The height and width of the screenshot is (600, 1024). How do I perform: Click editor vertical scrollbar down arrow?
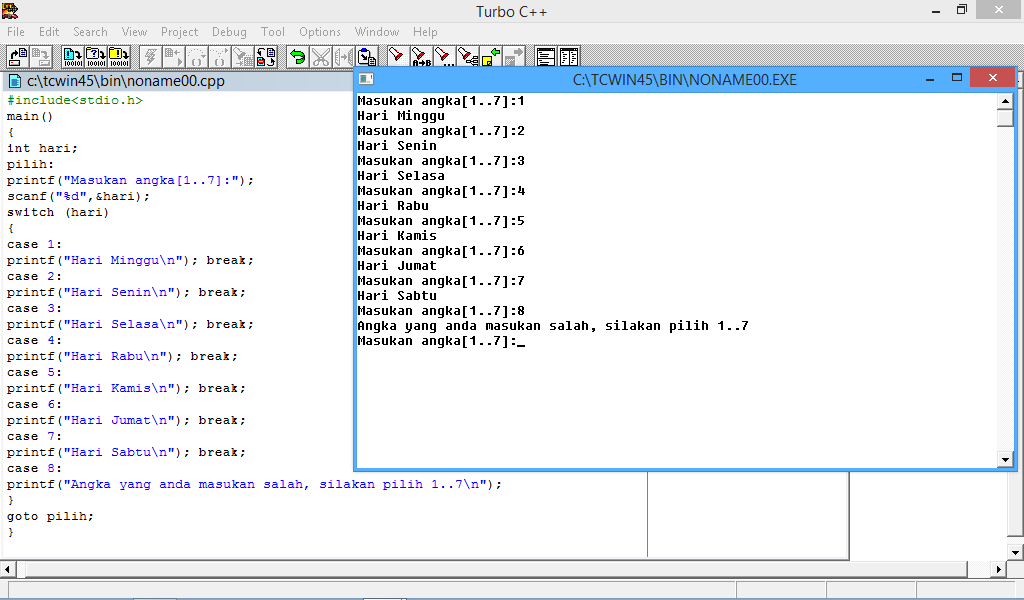(x=1016, y=553)
